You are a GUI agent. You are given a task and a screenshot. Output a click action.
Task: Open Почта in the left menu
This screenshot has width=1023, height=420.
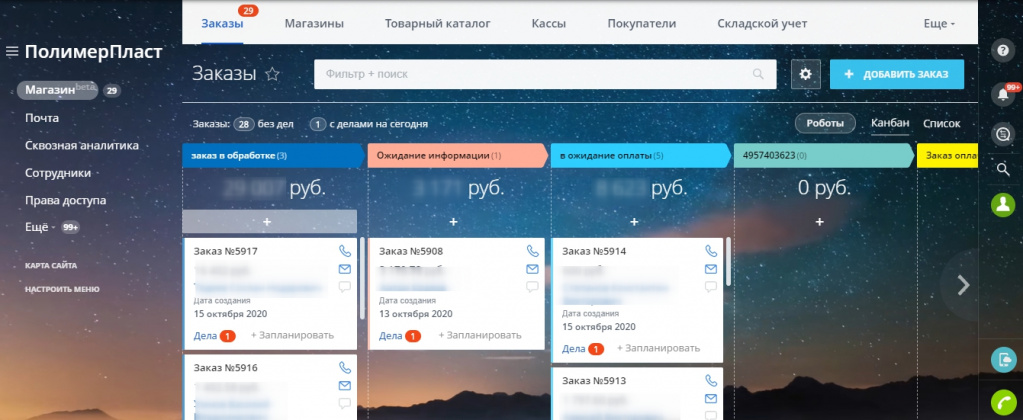pyautogui.click(x=42, y=118)
